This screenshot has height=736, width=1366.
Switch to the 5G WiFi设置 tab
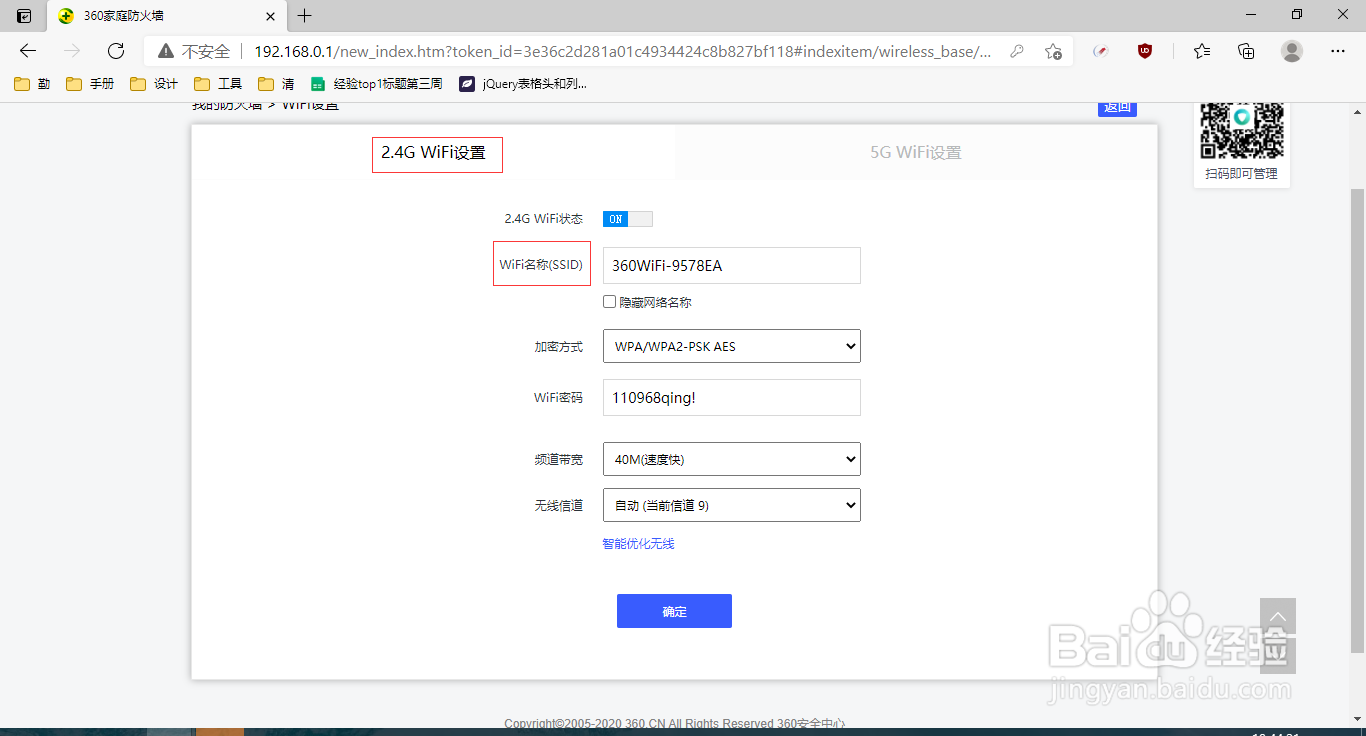point(916,153)
